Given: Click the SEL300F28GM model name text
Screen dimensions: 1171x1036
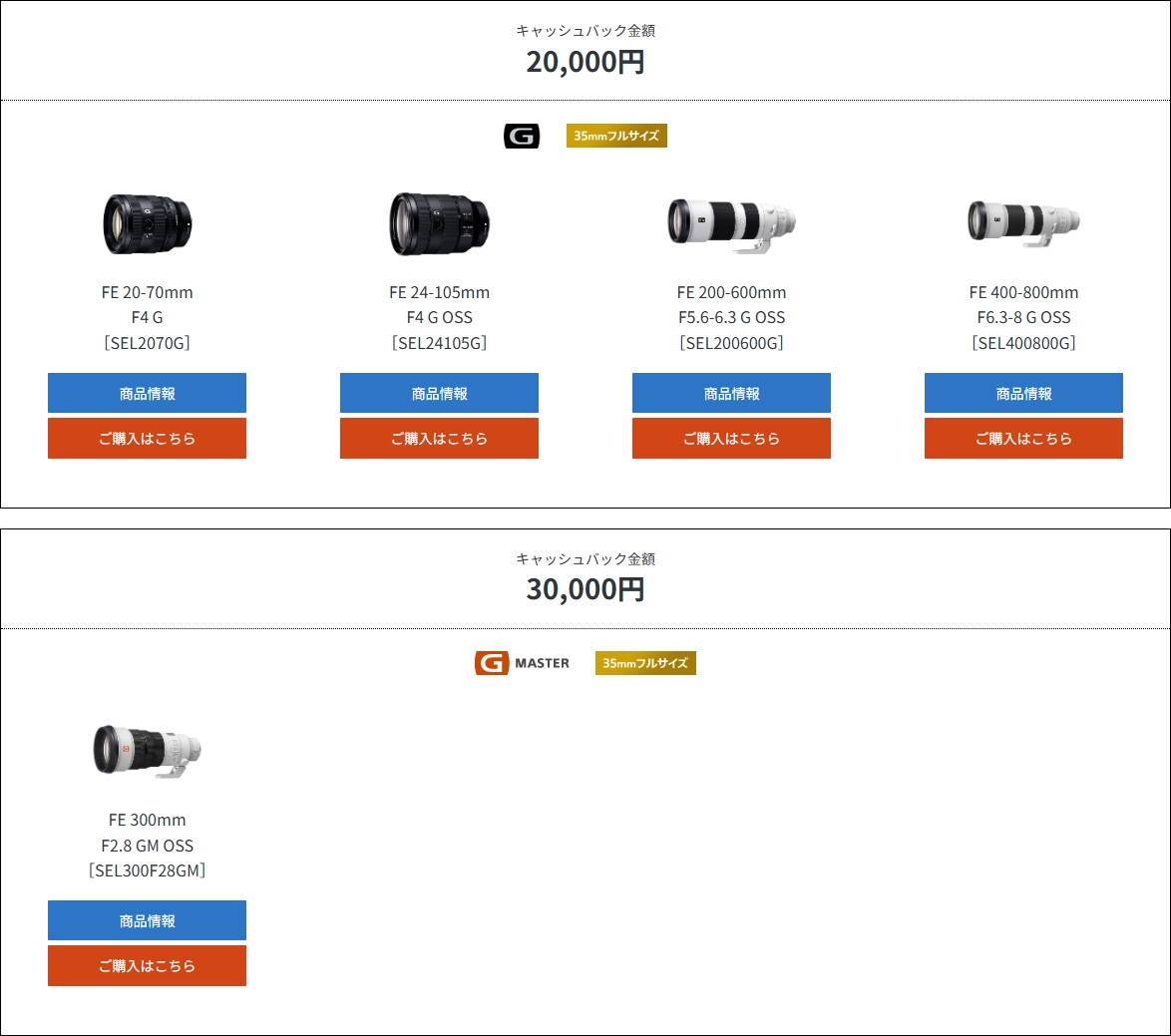Looking at the screenshot, I should pyautogui.click(x=148, y=870).
